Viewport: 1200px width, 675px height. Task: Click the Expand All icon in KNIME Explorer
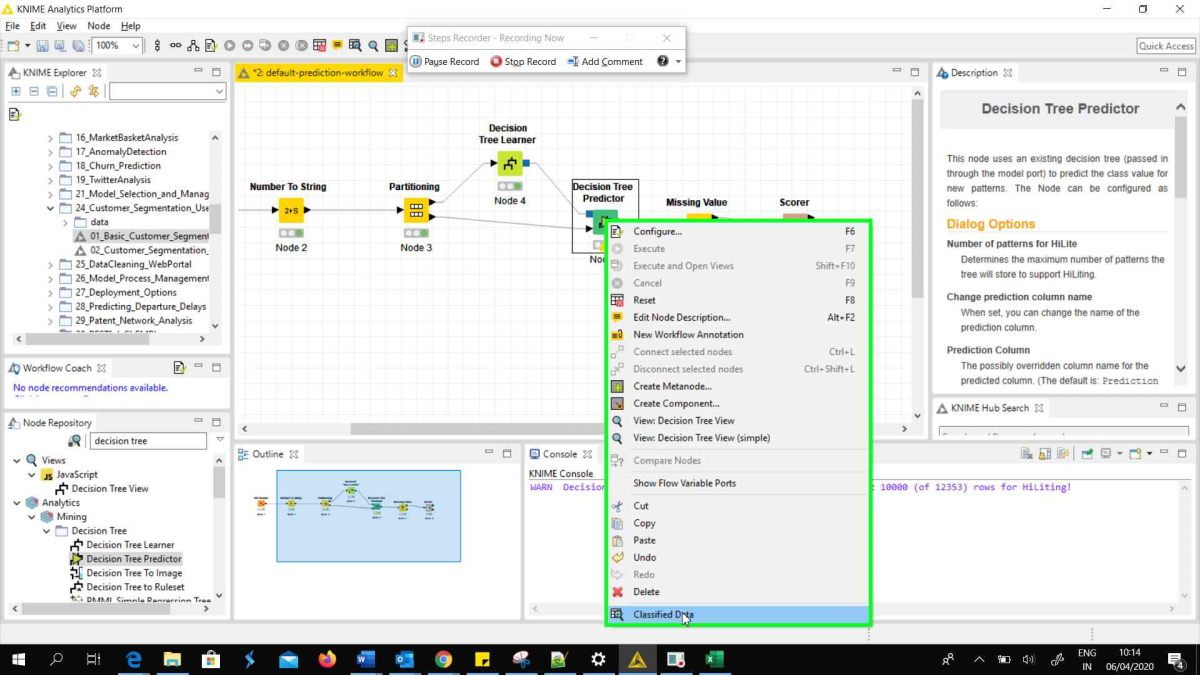click(15, 91)
